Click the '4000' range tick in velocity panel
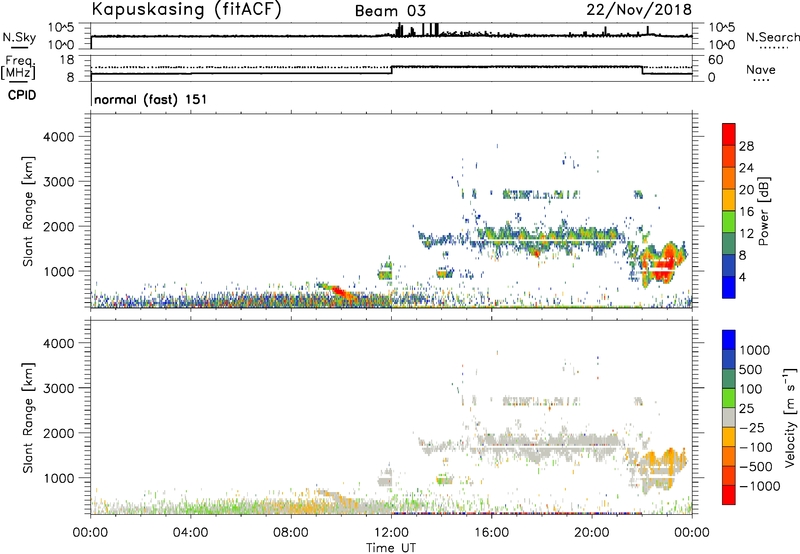This screenshot has height=554, width=800. (58, 343)
